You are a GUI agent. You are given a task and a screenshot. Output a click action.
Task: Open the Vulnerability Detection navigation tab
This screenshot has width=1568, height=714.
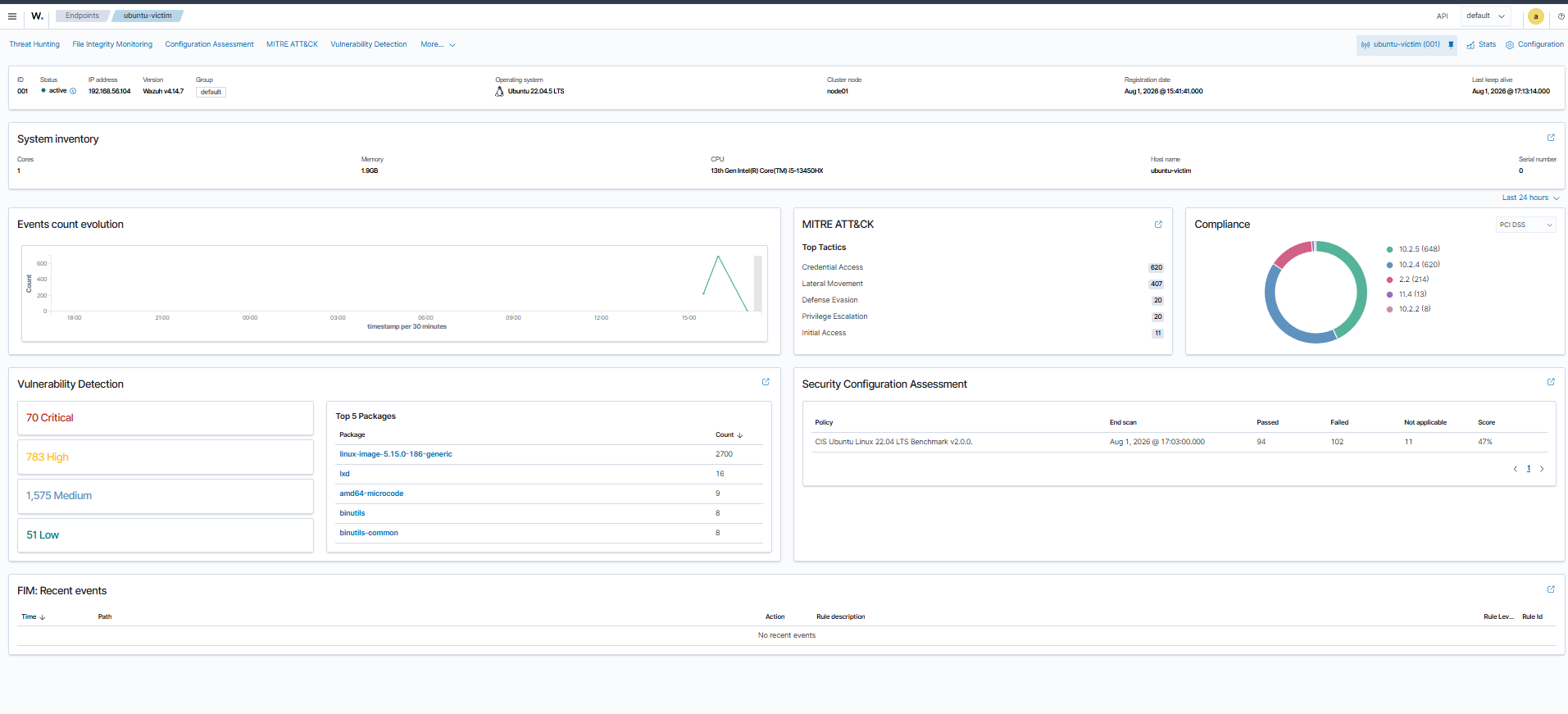pyautogui.click(x=369, y=44)
